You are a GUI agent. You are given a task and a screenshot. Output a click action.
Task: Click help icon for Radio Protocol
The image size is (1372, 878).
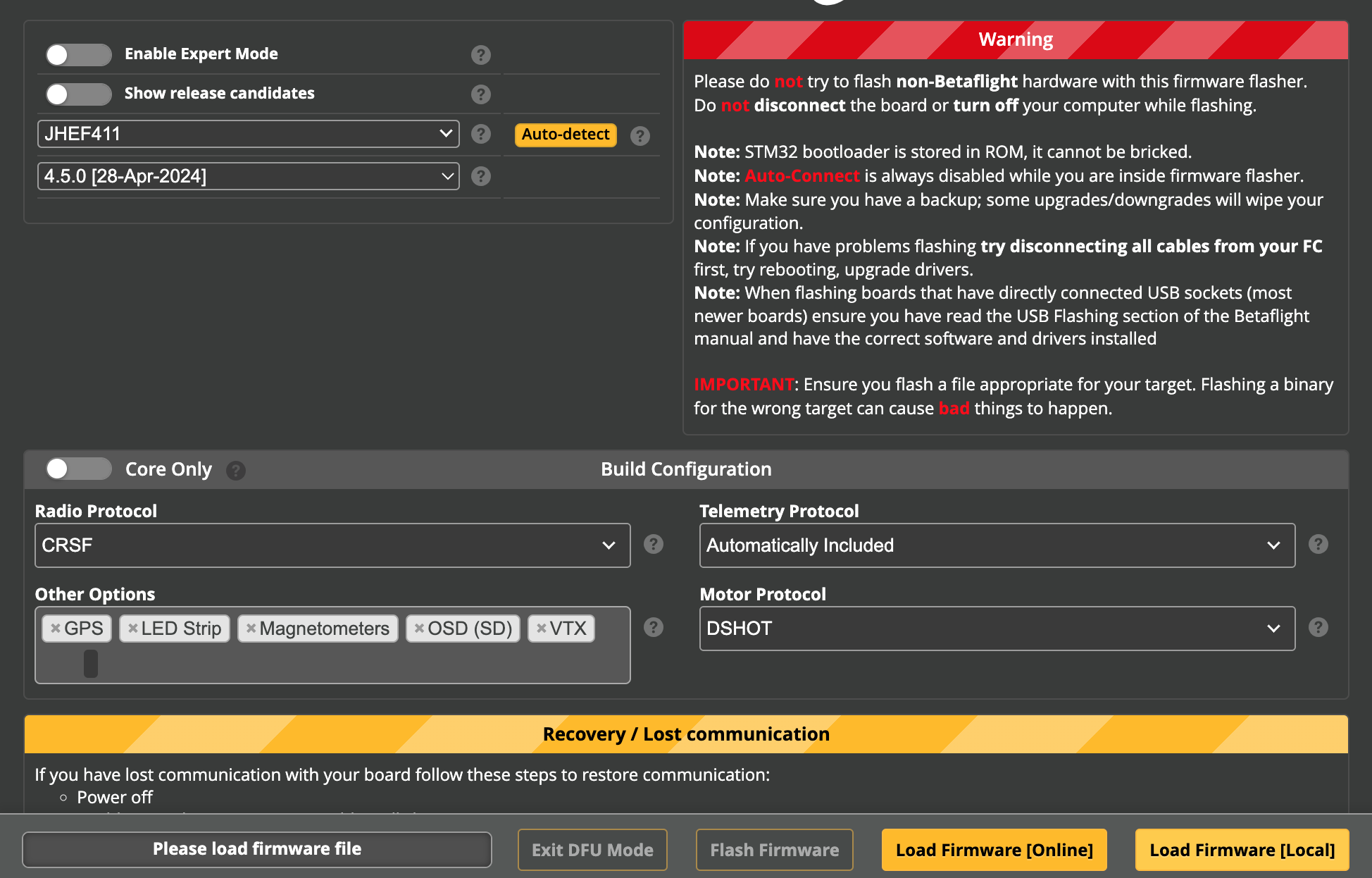pyautogui.click(x=653, y=544)
